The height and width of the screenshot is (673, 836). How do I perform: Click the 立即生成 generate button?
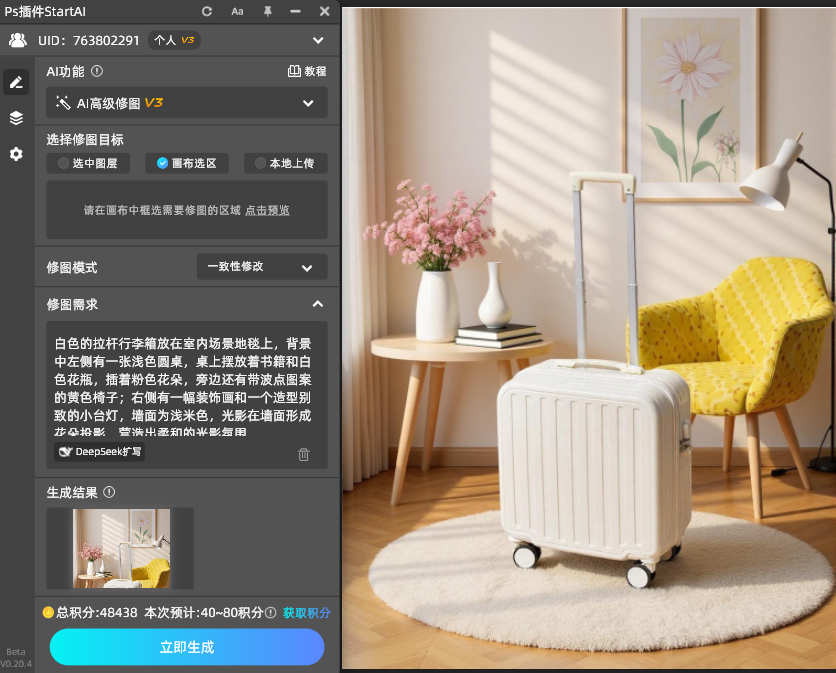187,647
